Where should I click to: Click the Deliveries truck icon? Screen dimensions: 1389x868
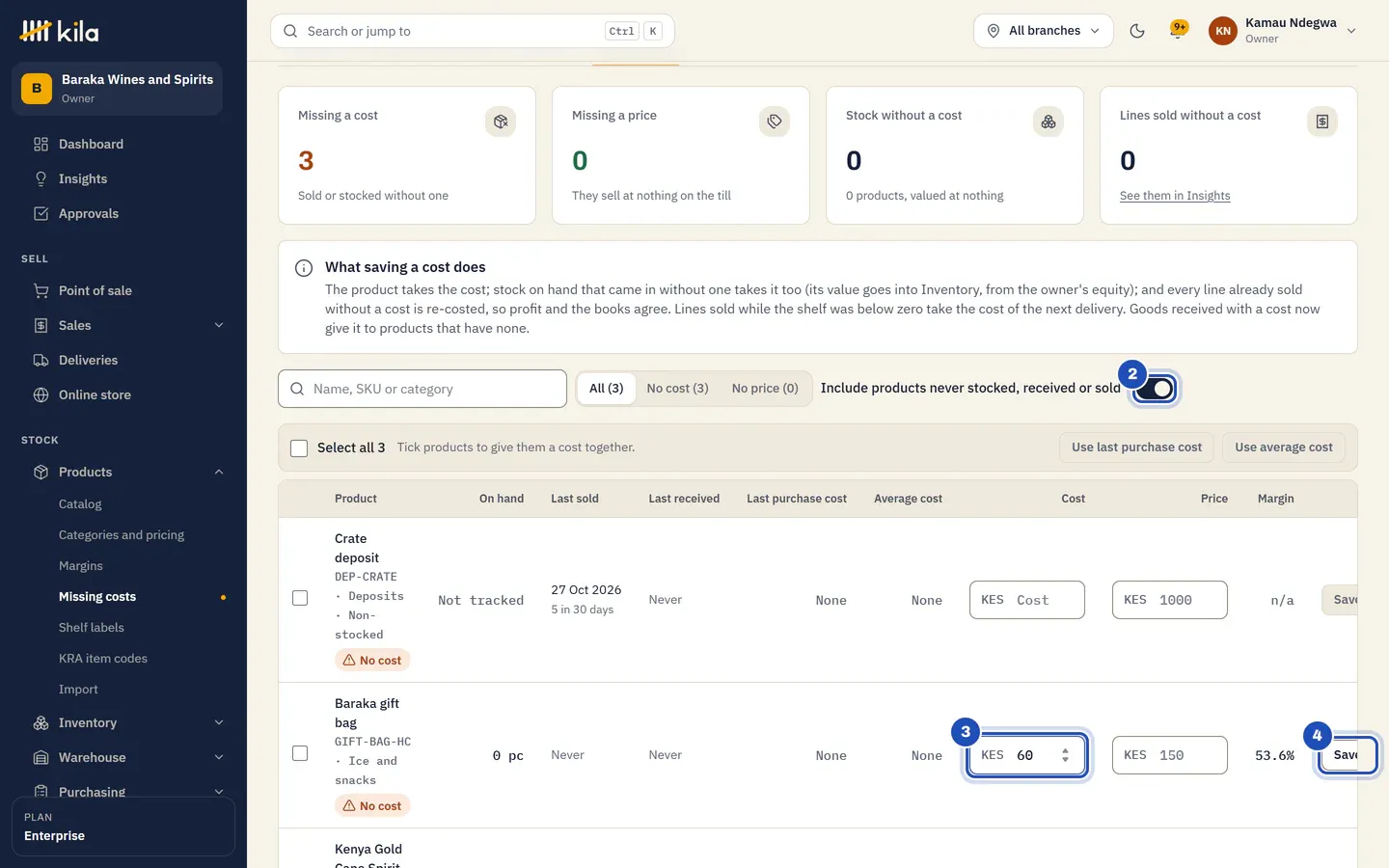[41, 361]
